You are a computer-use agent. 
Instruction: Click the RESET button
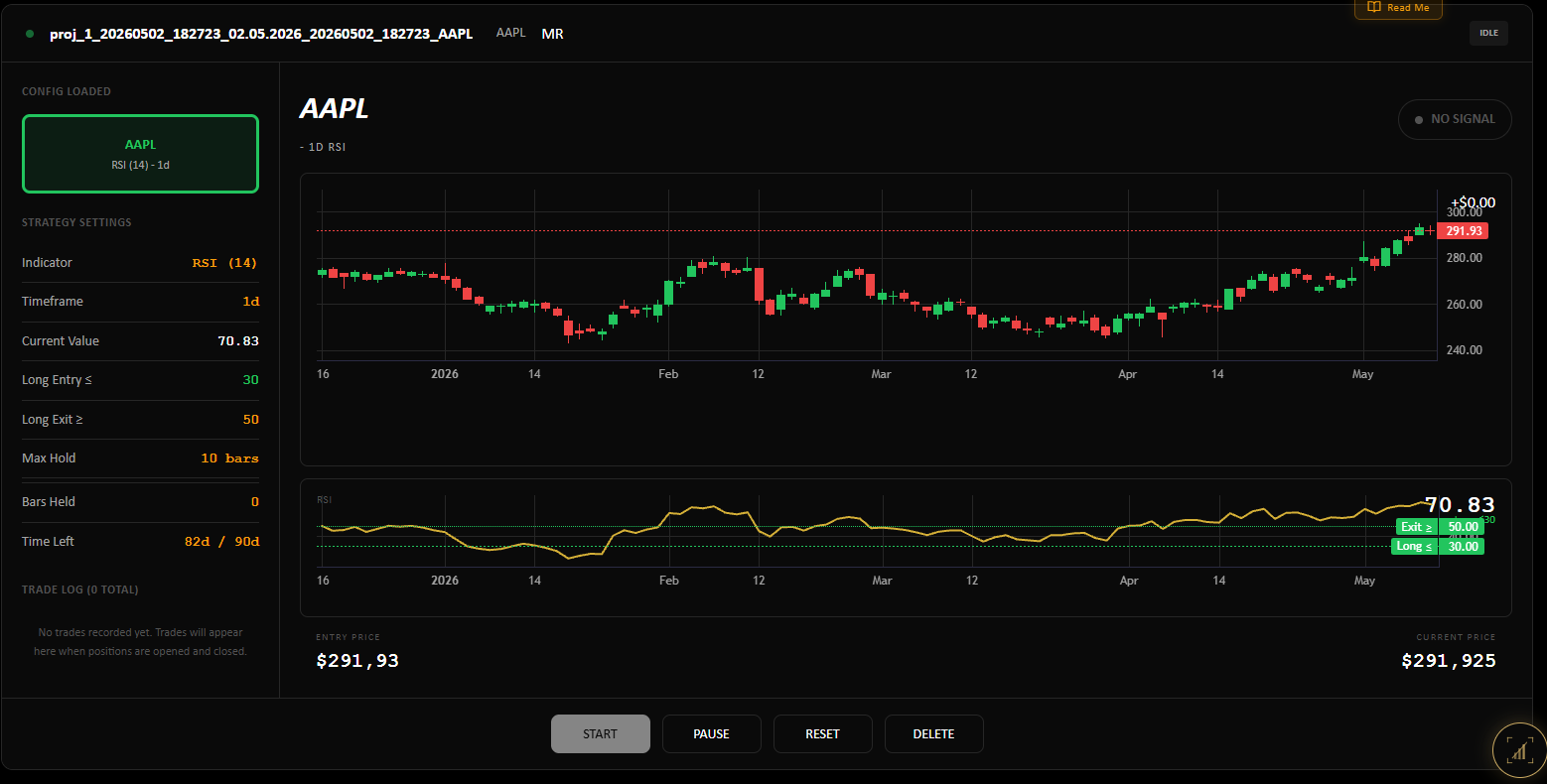(x=822, y=734)
